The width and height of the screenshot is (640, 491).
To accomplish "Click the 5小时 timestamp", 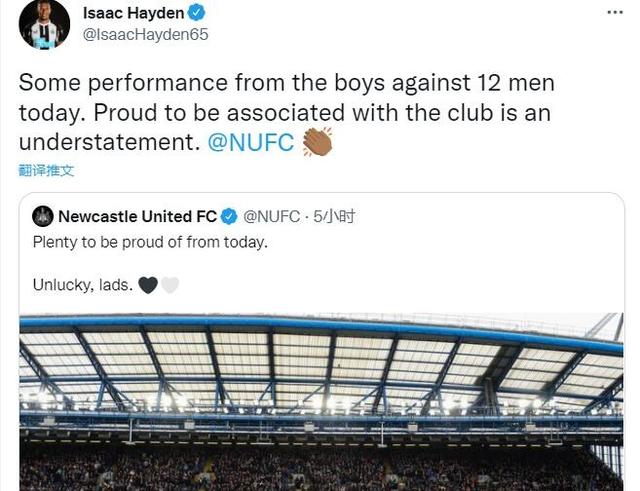I will 335,216.
